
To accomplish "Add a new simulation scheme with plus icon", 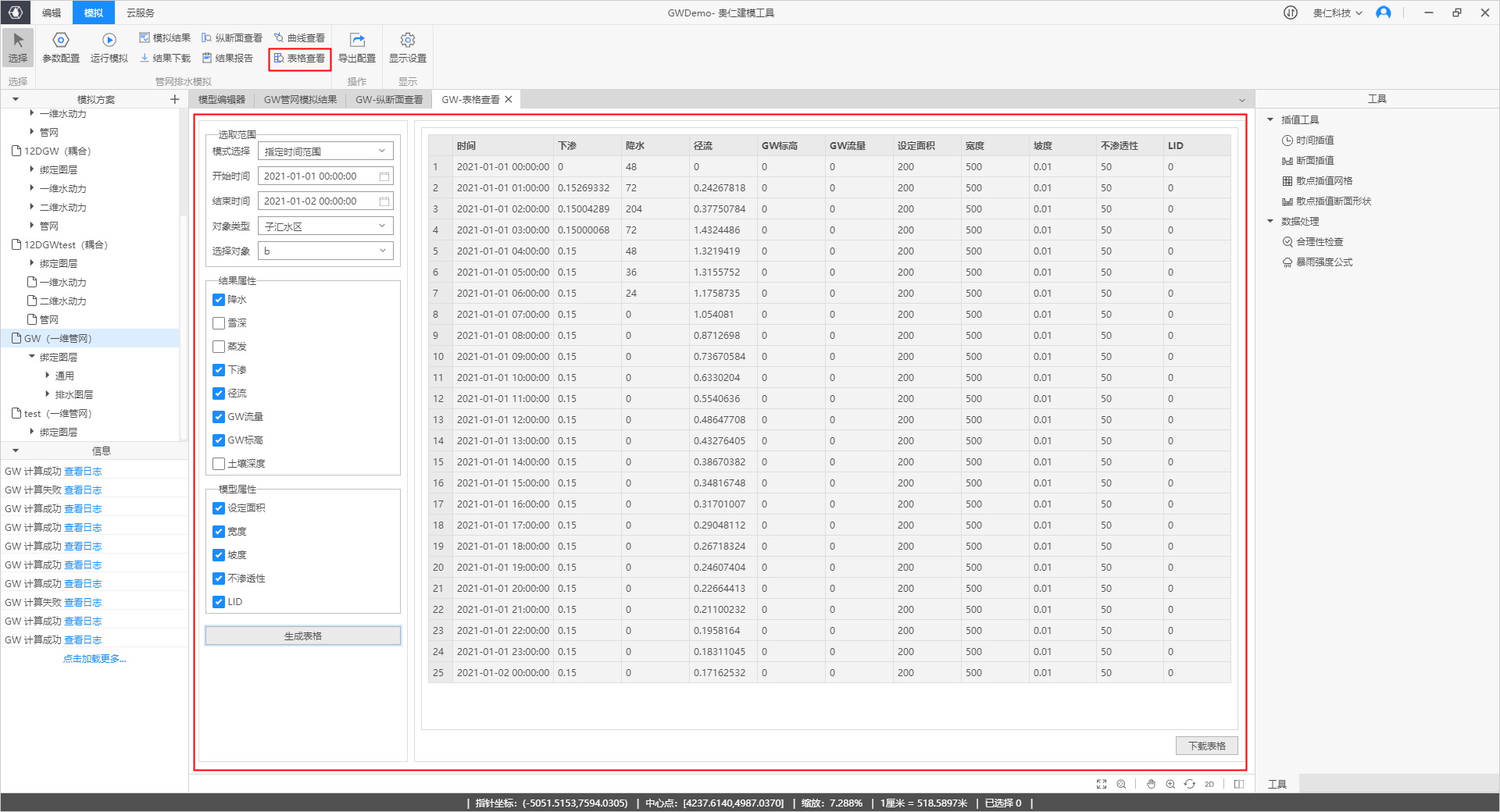I will coord(174,99).
